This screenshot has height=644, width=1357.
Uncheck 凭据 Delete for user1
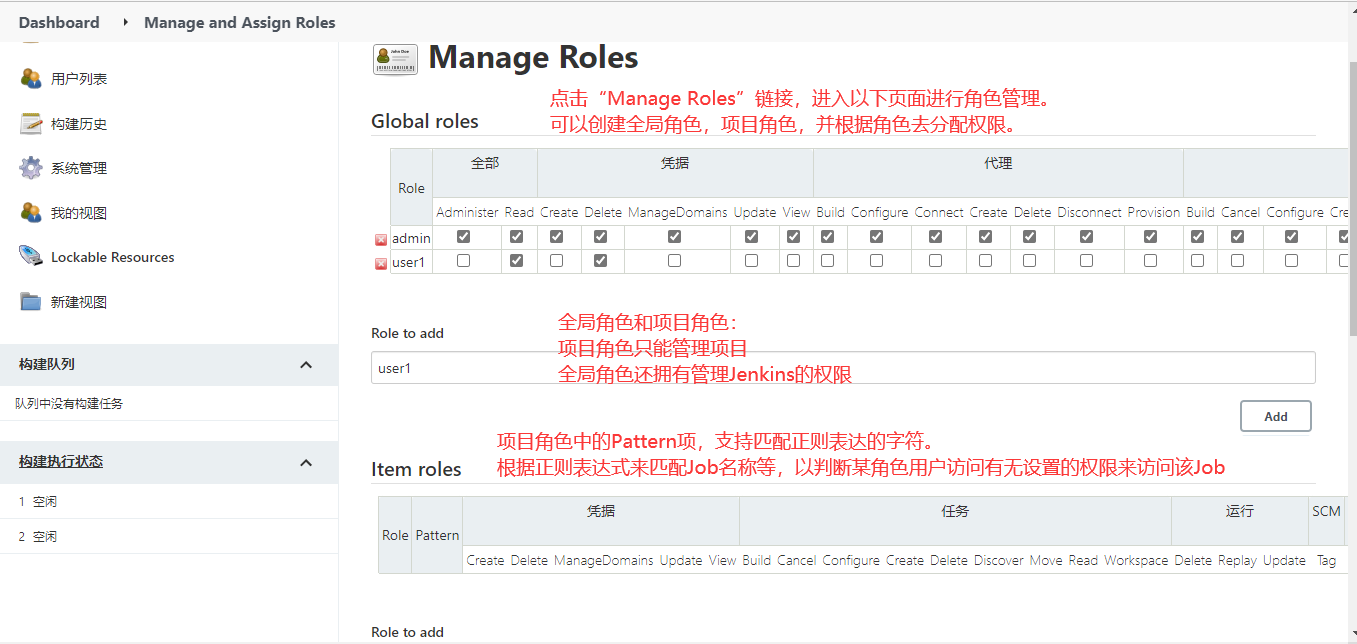[x=600, y=260]
